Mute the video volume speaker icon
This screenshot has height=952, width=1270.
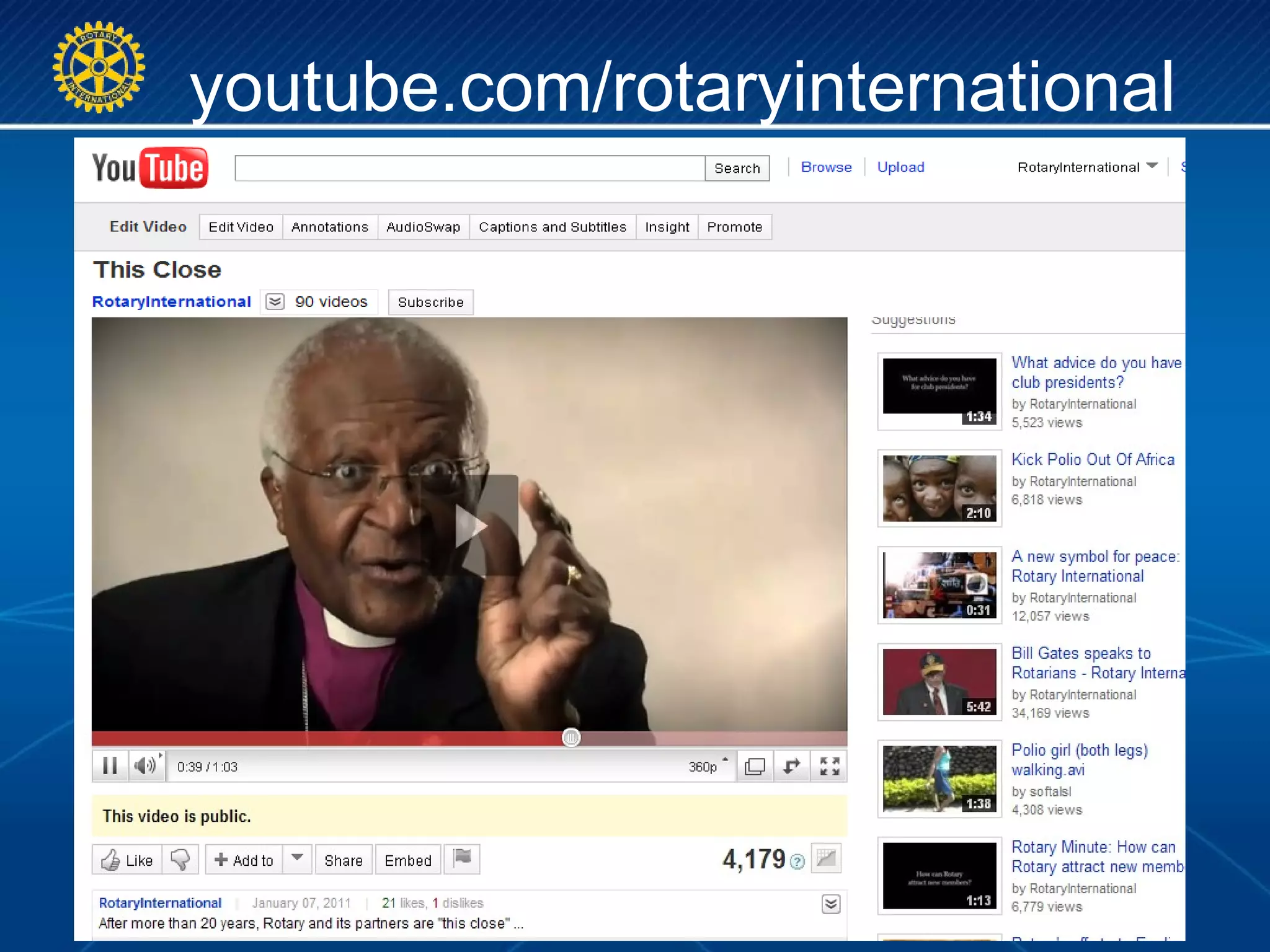(x=146, y=766)
